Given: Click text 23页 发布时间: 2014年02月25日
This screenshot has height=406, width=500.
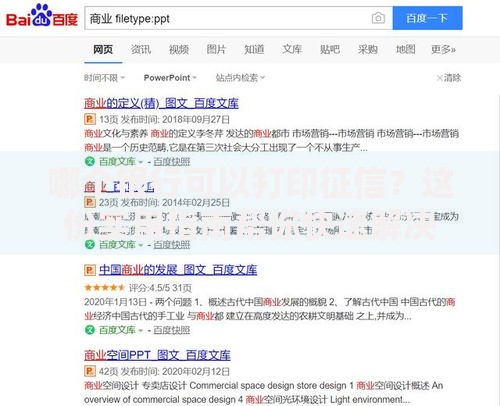Looking at the screenshot, I should (165, 202).
